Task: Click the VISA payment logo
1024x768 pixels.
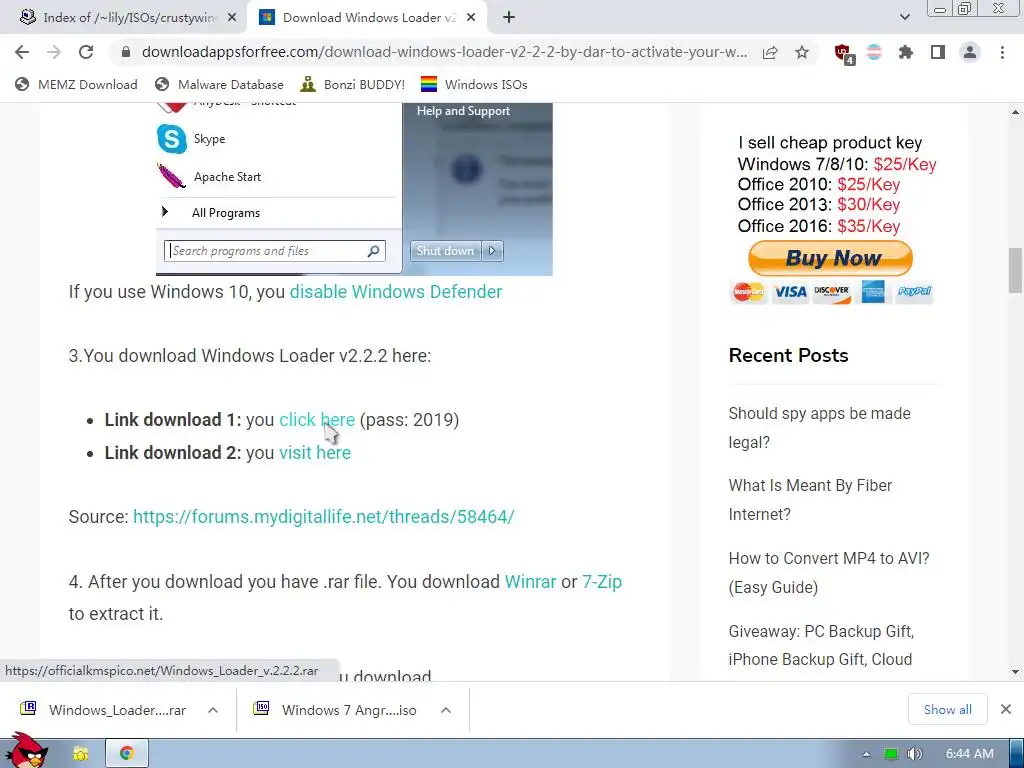Action: pos(790,291)
